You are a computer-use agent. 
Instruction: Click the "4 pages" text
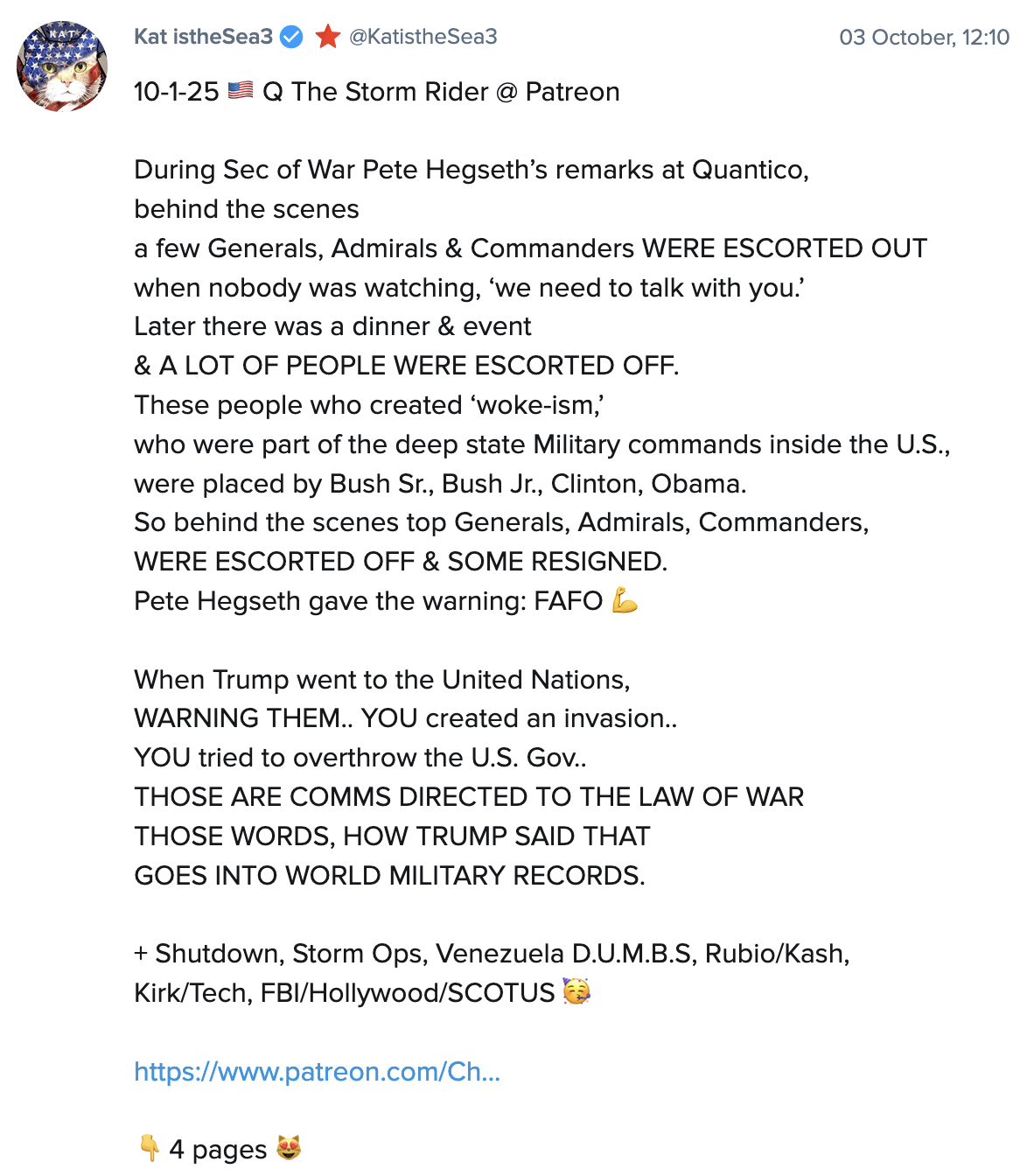point(218,1149)
